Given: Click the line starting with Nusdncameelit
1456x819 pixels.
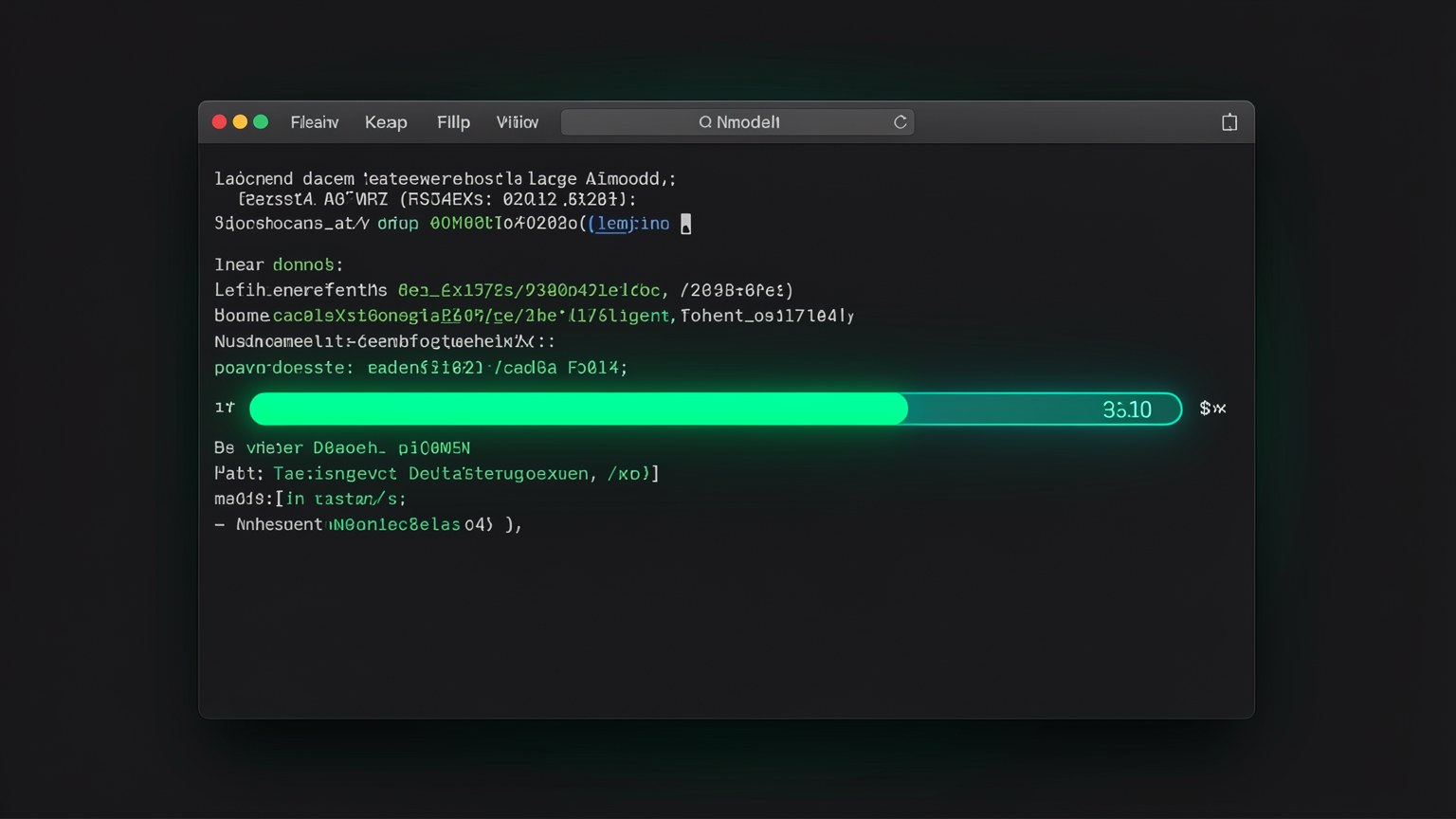Looking at the screenshot, I should click(x=385, y=341).
